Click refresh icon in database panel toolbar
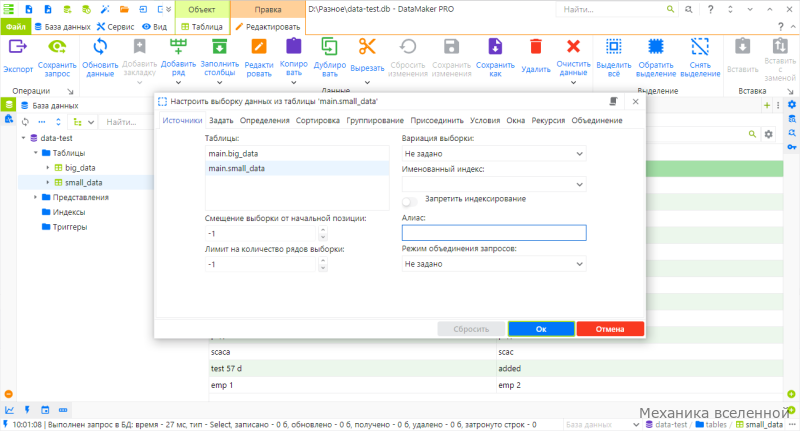This screenshot has width=800, height=431. [25, 122]
